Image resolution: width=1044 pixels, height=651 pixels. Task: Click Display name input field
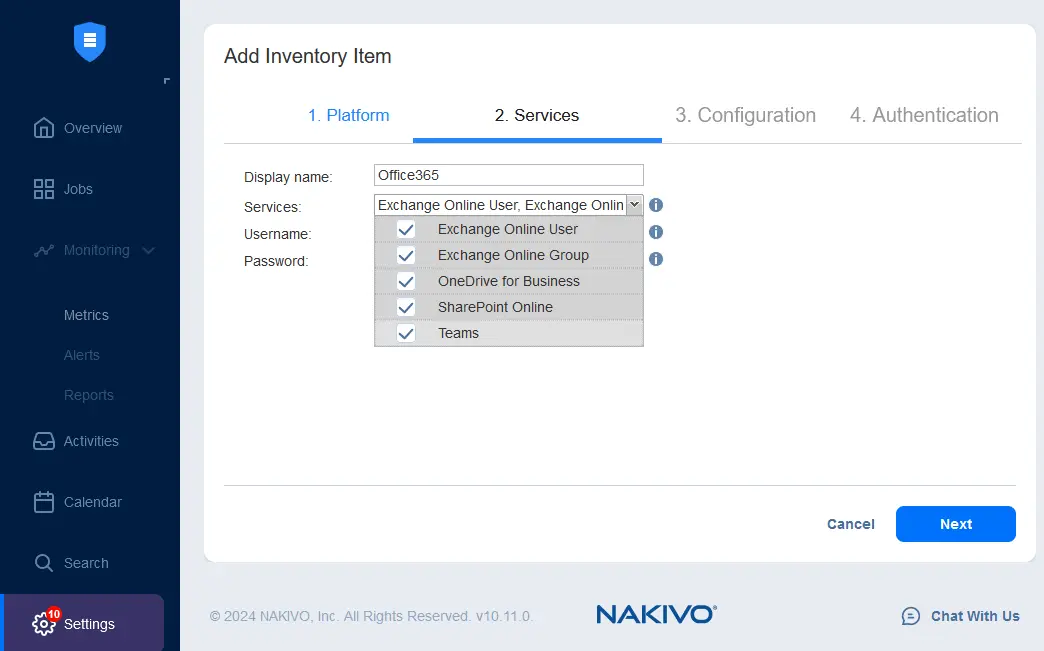coord(509,175)
